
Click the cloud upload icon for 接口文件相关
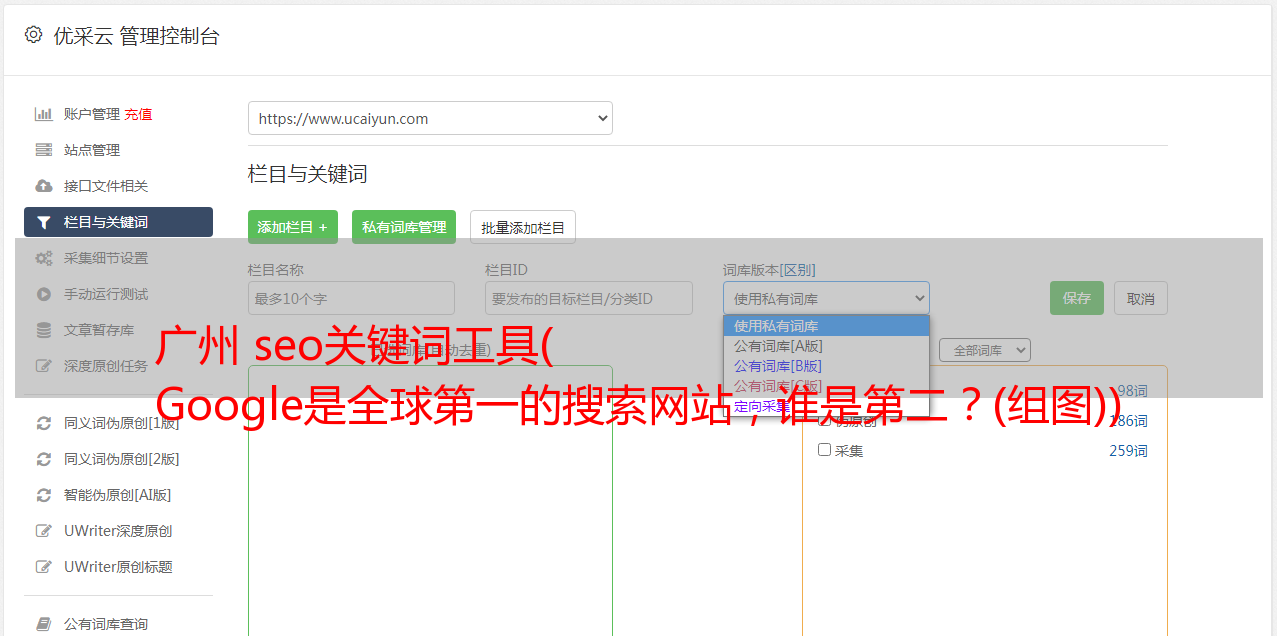click(x=44, y=186)
